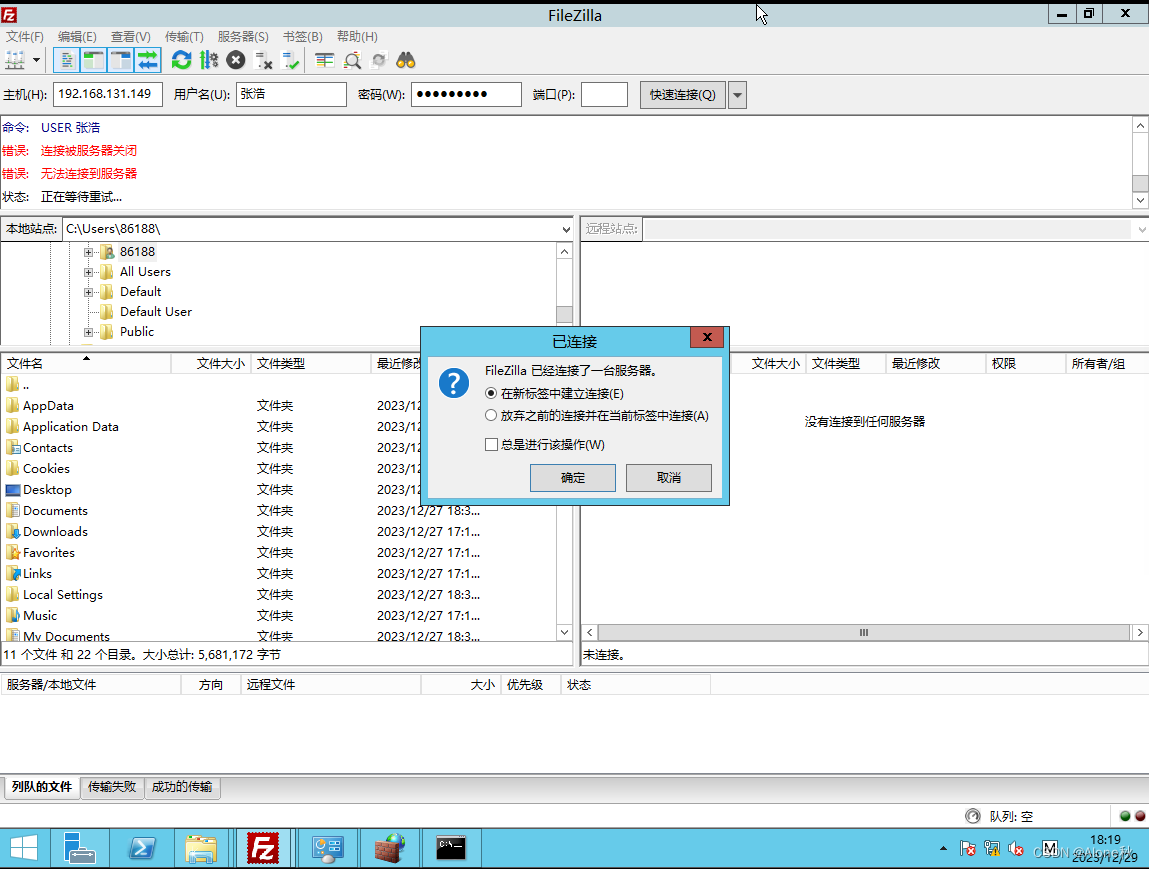Click the 取消 button in dialog
Screen dimensions: 1149x869
click(668, 478)
